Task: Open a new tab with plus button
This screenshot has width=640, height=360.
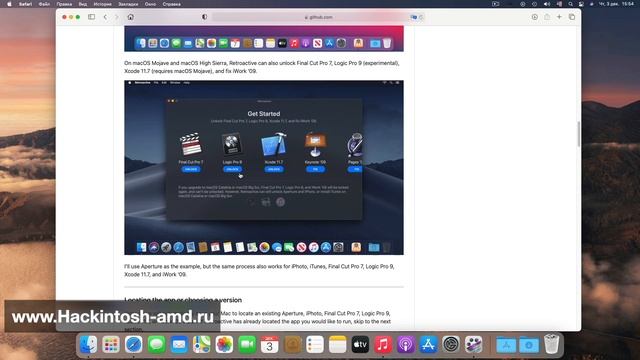Action: 559,17
